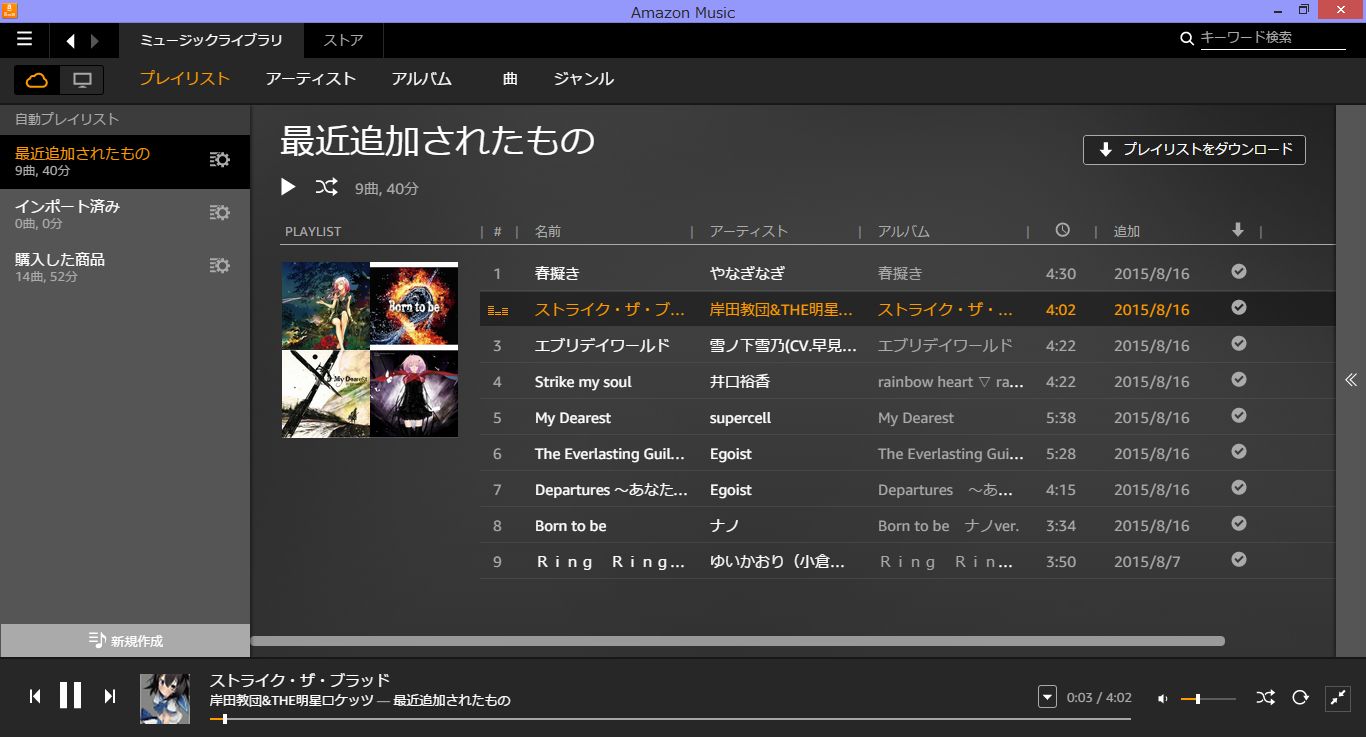This screenshot has width=1366, height=737.
Task: Select the 曲 tab
Action: (x=510, y=79)
